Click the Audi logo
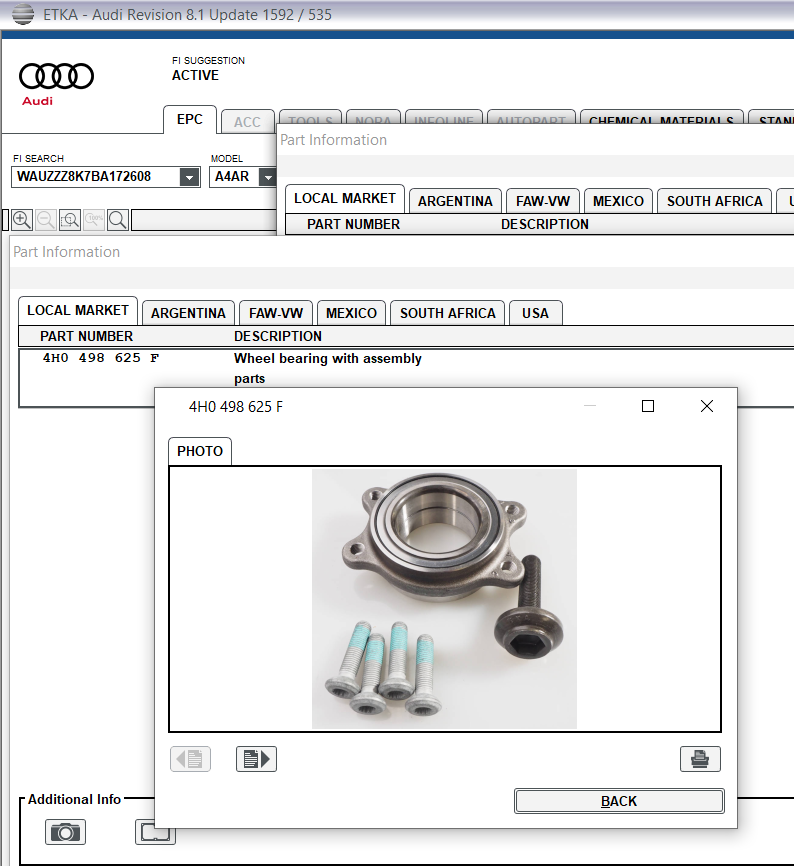794x866 pixels. click(x=56, y=83)
